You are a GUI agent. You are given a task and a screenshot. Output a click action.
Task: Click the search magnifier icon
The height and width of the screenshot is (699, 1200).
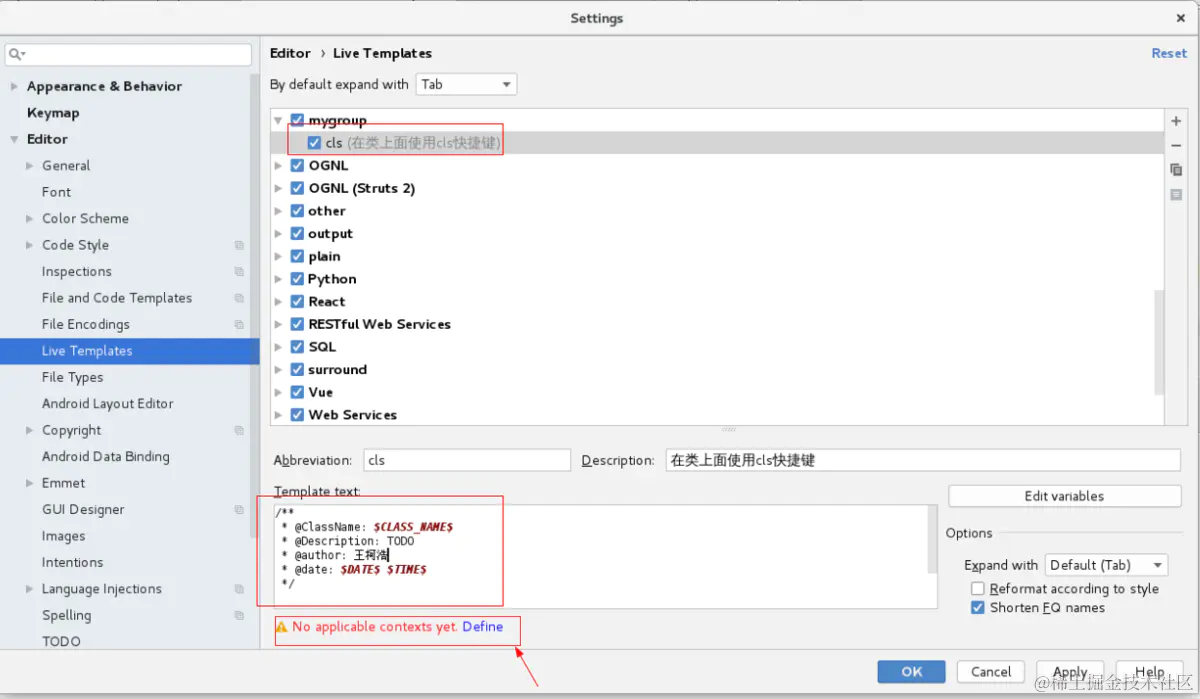click(17, 54)
